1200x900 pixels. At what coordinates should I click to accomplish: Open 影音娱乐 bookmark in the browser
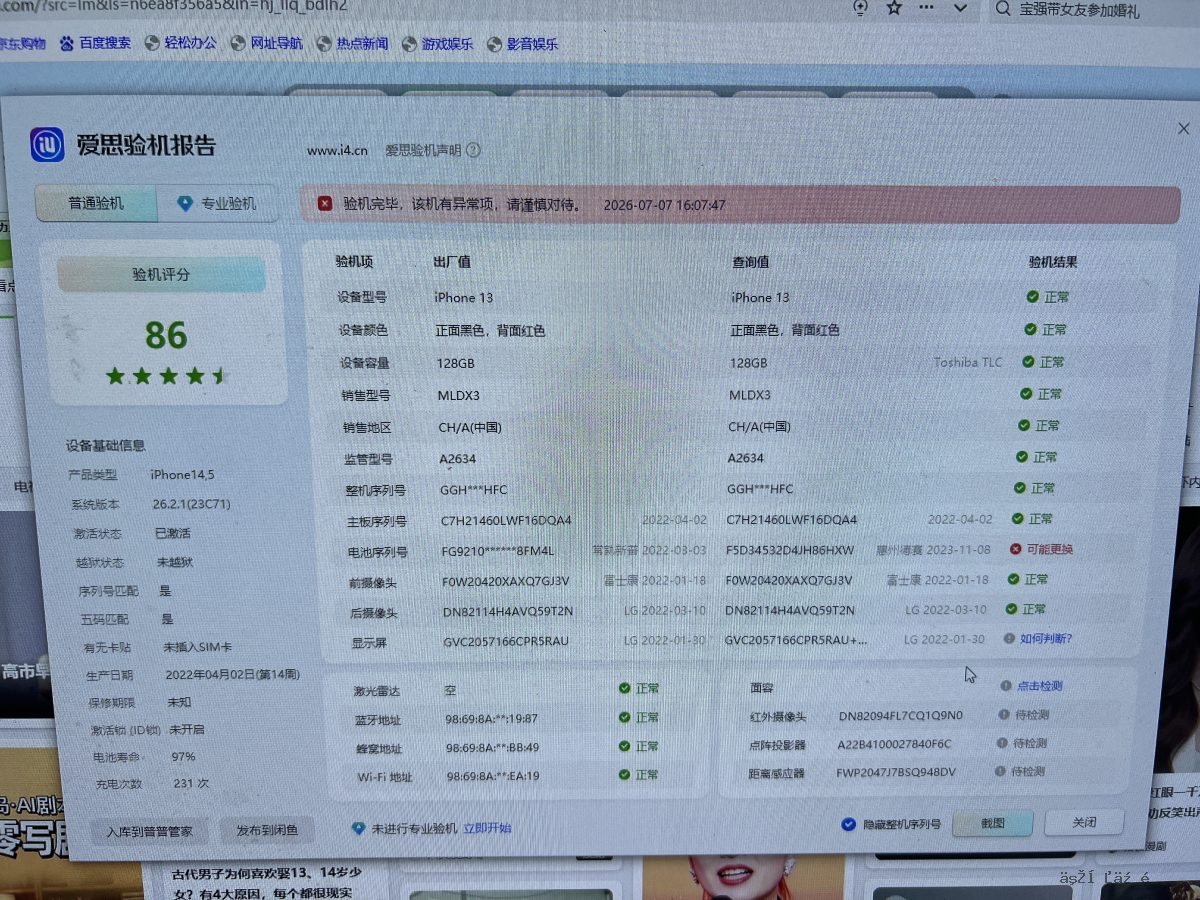523,45
